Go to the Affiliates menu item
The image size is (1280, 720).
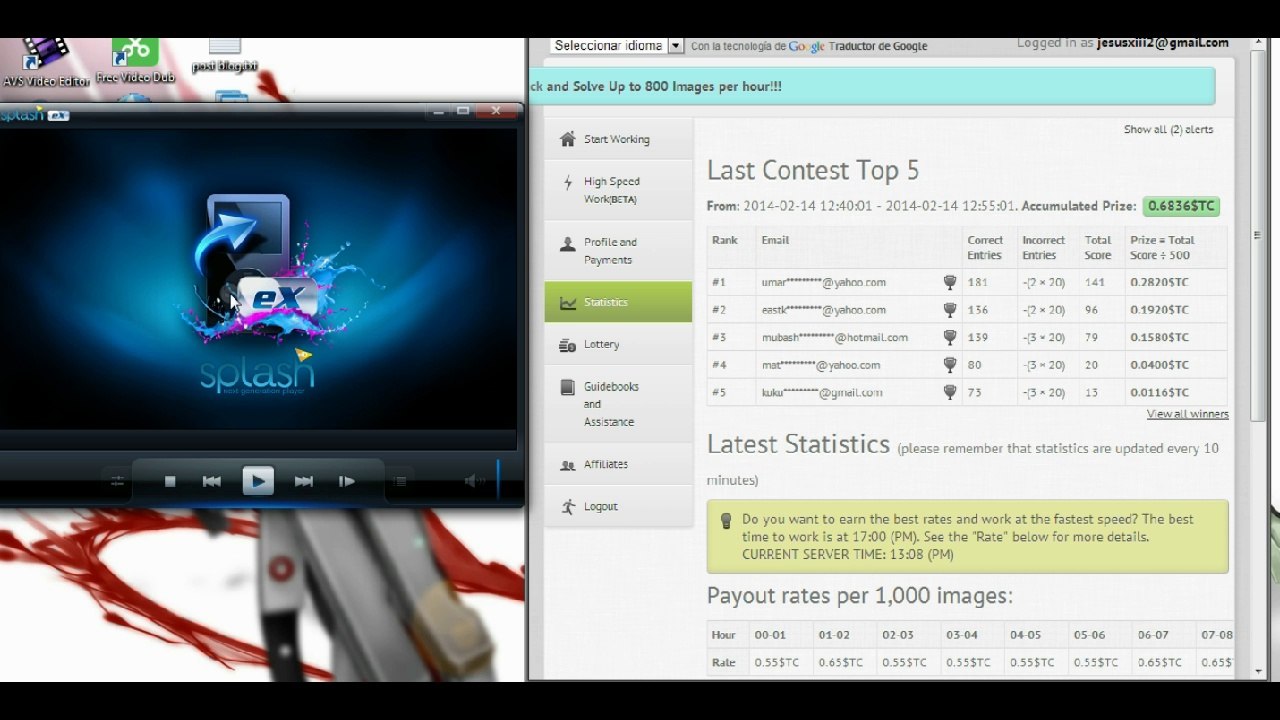pos(618,464)
